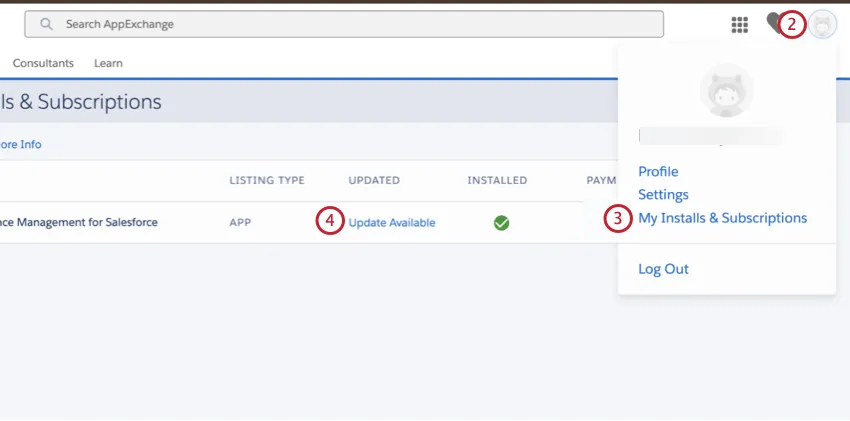The image size is (850, 421).
Task: Choose Log Out from the user menu
Action: pyautogui.click(x=663, y=269)
